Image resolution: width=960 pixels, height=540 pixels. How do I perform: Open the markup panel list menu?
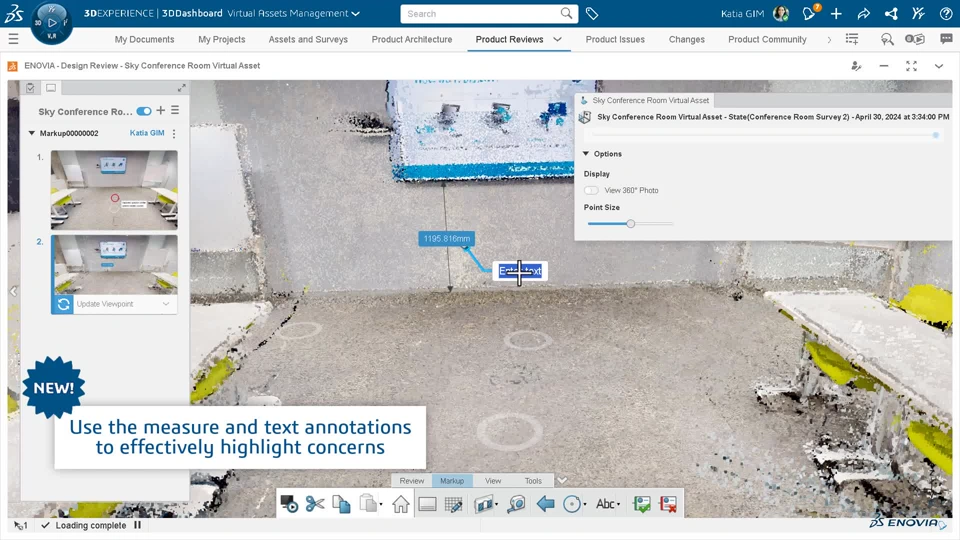click(x=175, y=110)
